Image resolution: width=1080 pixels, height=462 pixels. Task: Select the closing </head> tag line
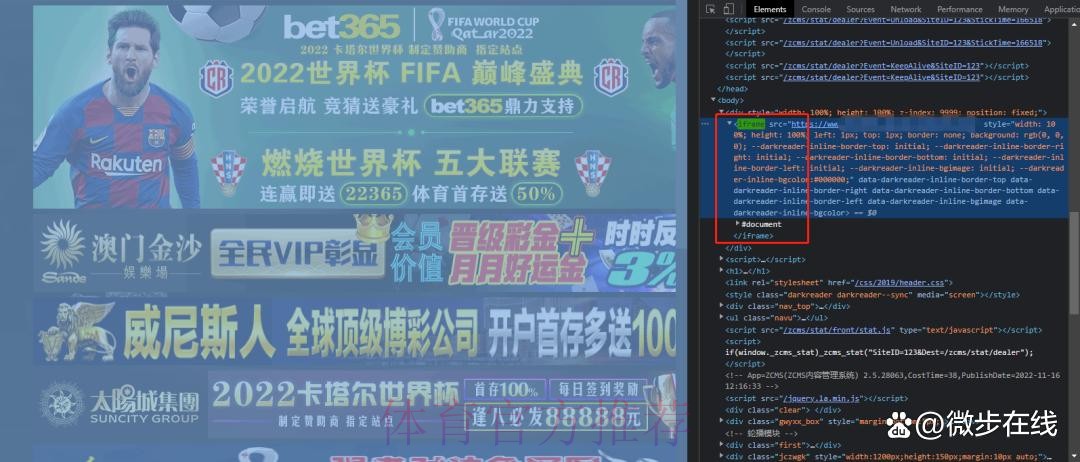(732, 88)
